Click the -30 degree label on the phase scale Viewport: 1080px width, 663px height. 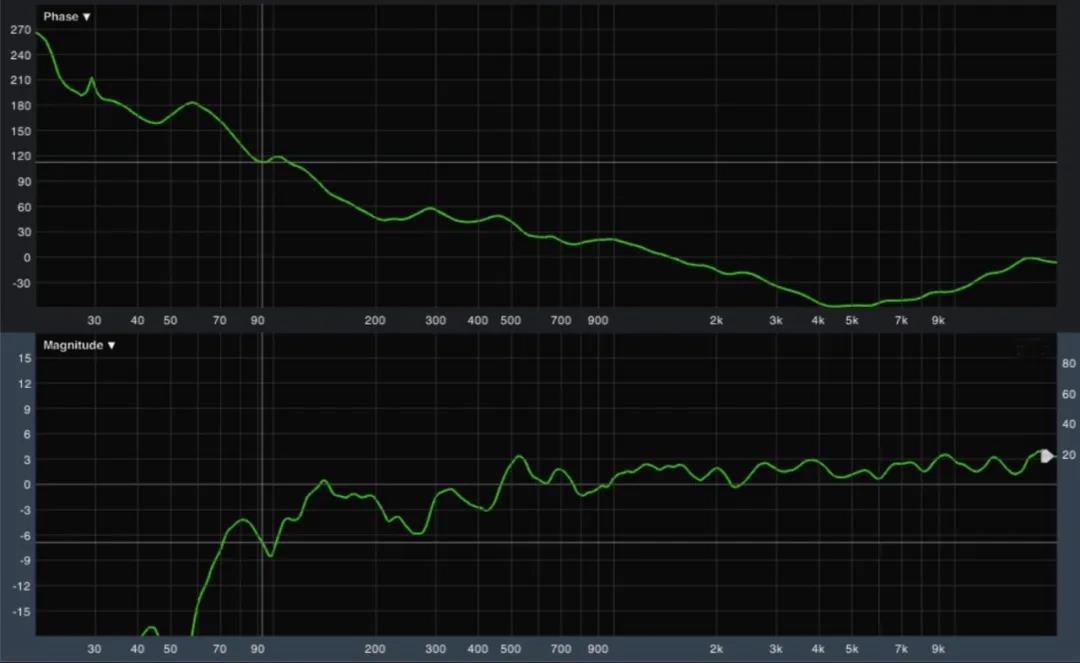tap(20, 283)
